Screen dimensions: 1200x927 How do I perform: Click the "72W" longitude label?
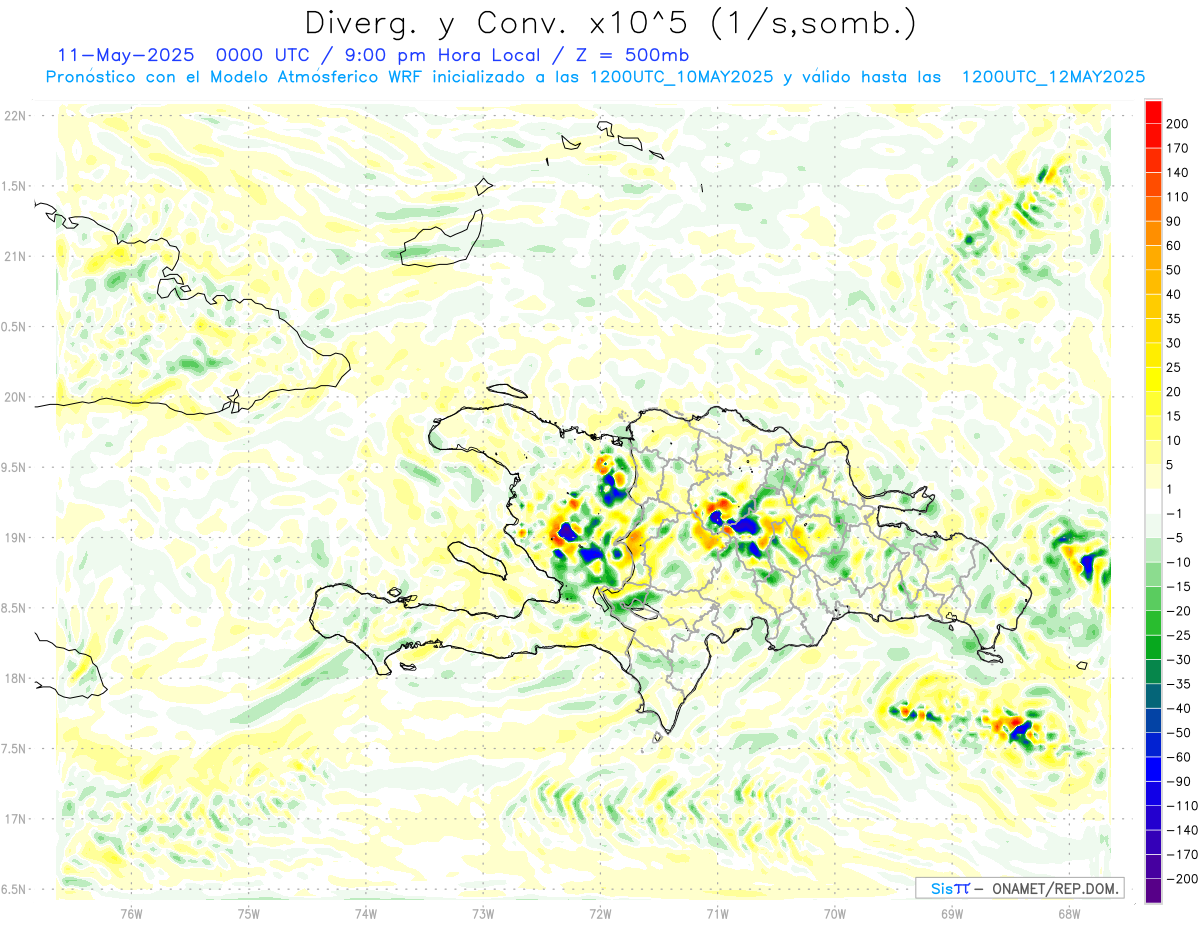pos(600,913)
